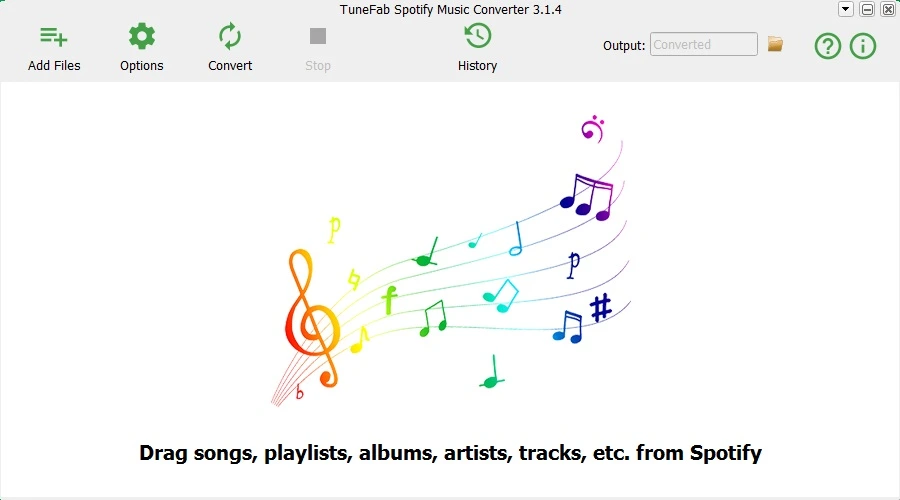Click the "Options" text label

pyautogui.click(x=142, y=66)
